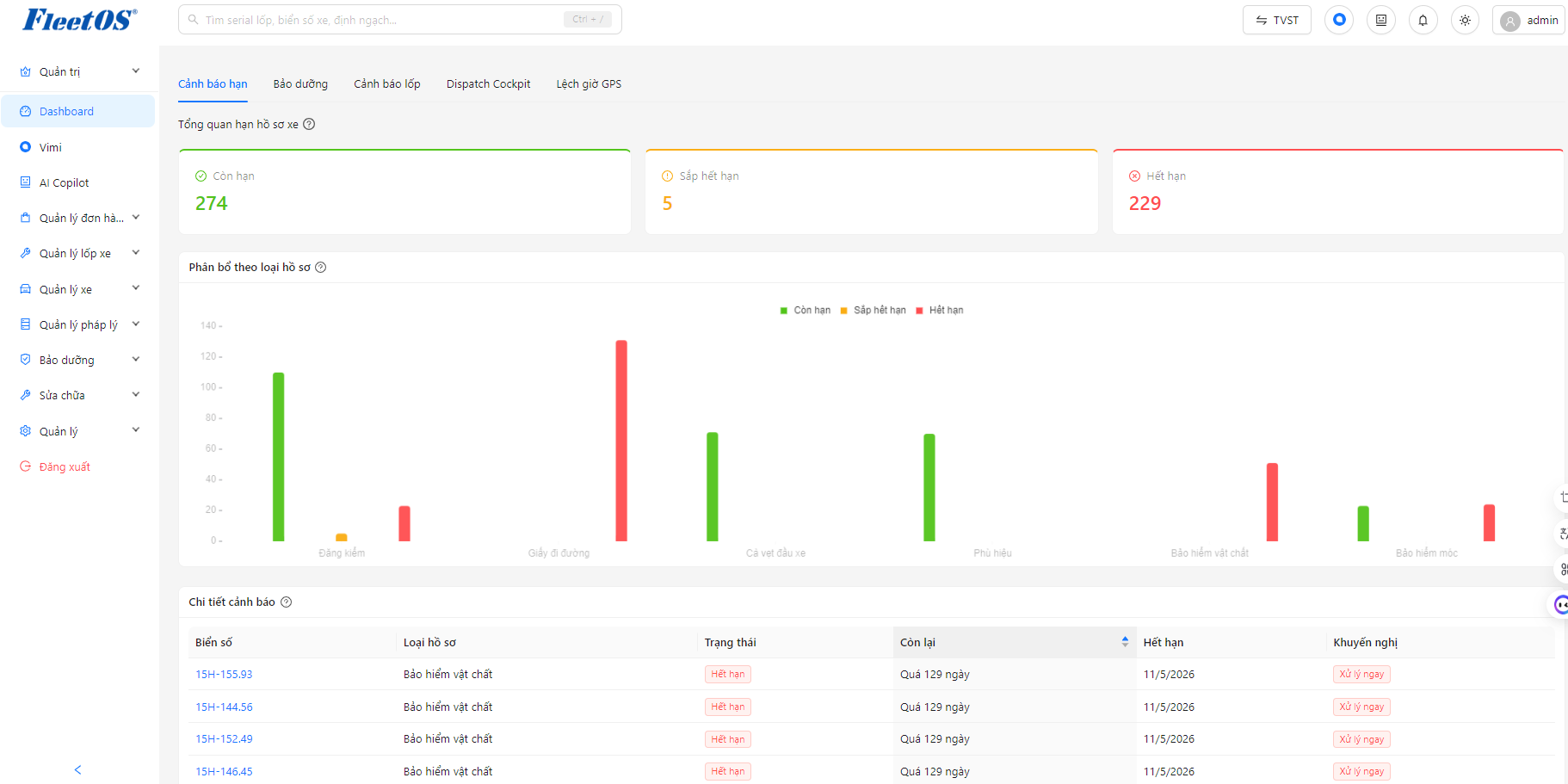Expand the Quản lý settings chevron
Viewport: 1568px width, 784px height.
pos(136,430)
